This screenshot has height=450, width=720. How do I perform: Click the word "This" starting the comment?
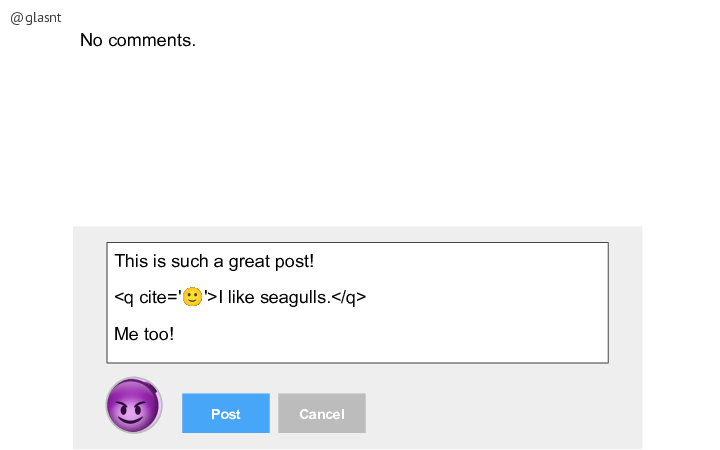[131, 261]
